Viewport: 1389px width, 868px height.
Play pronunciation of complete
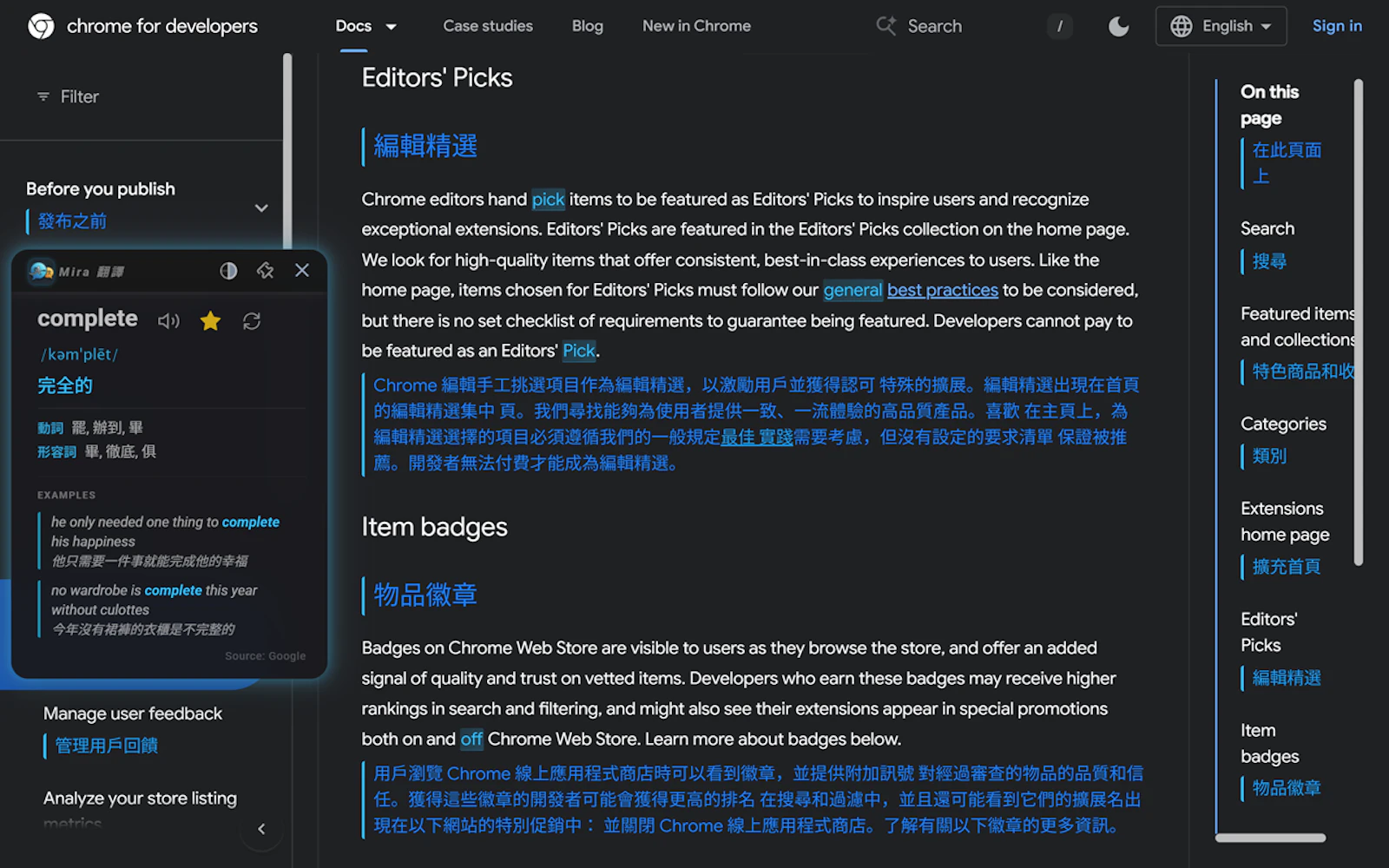pyautogui.click(x=168, y=321)
